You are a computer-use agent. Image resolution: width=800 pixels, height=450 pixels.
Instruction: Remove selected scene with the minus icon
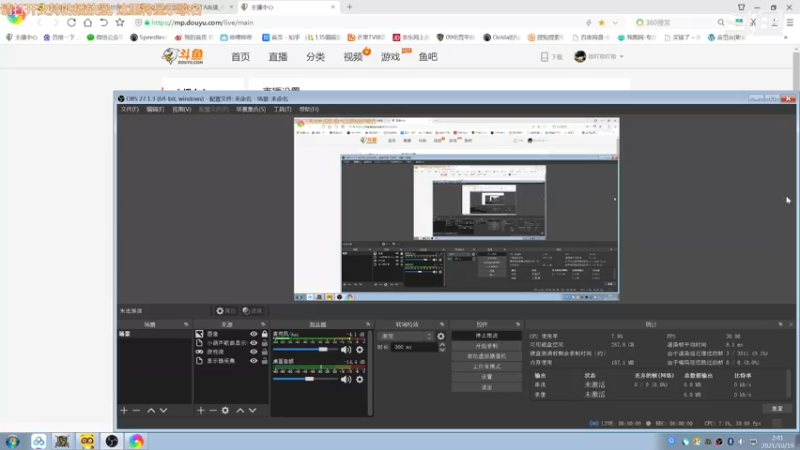[x=136, y=410]
